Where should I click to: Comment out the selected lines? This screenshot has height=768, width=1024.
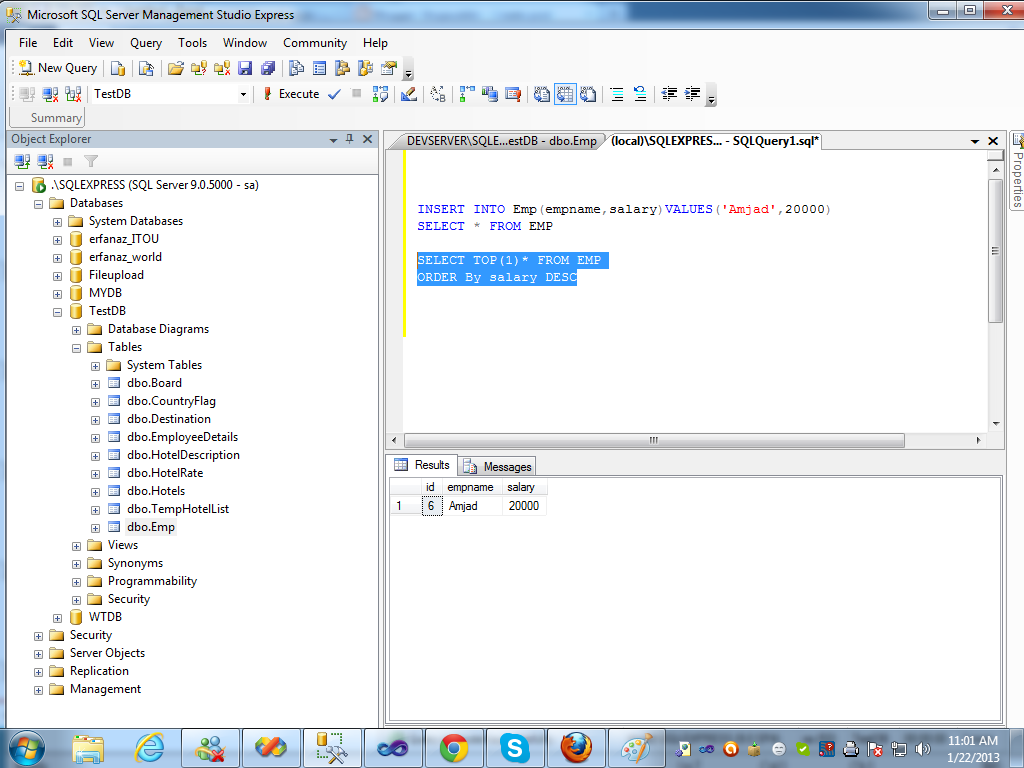pos(616,94)
